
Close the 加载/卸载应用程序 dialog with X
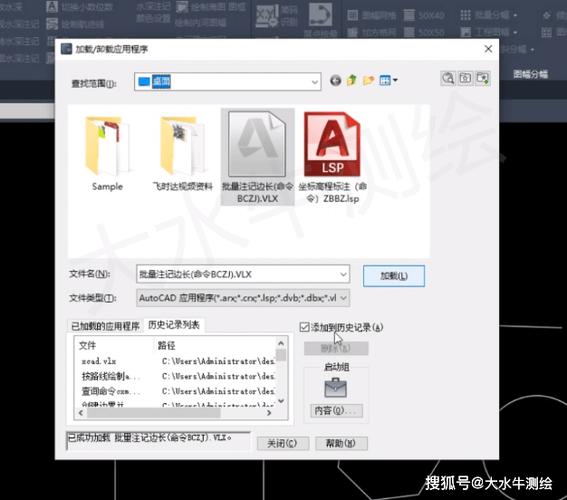coord(488,49)
